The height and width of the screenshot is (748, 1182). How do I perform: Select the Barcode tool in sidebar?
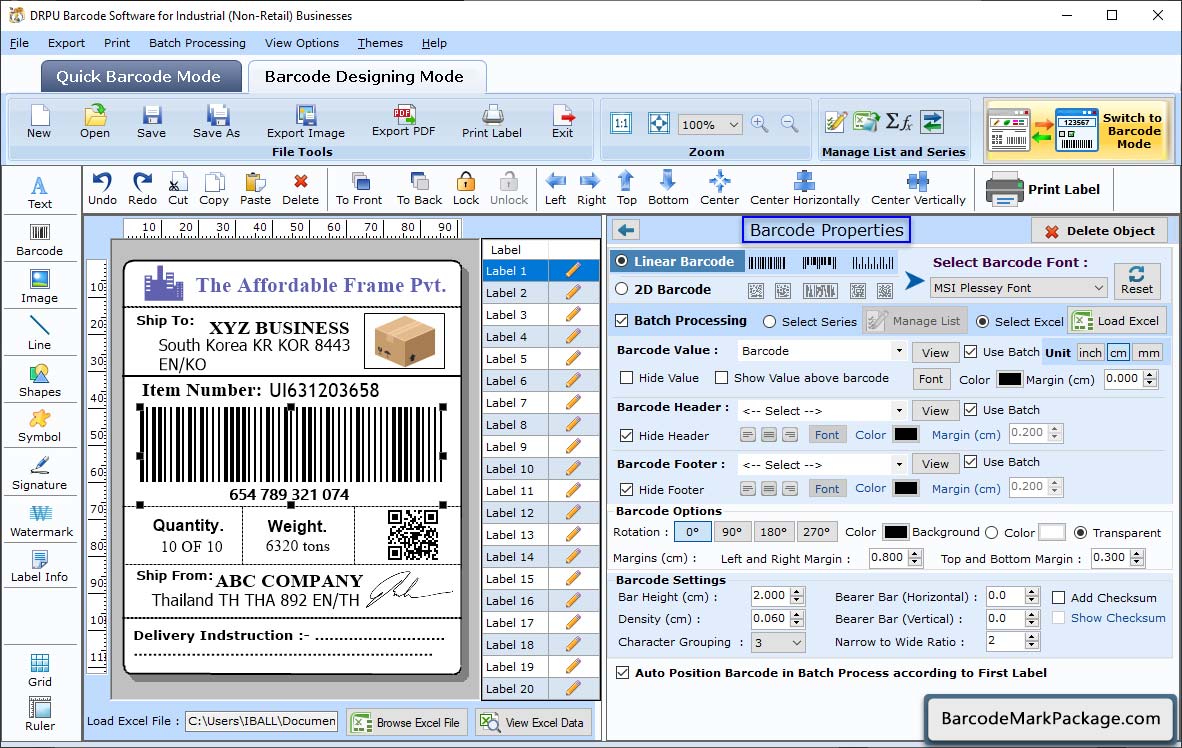tap(39, 240)
